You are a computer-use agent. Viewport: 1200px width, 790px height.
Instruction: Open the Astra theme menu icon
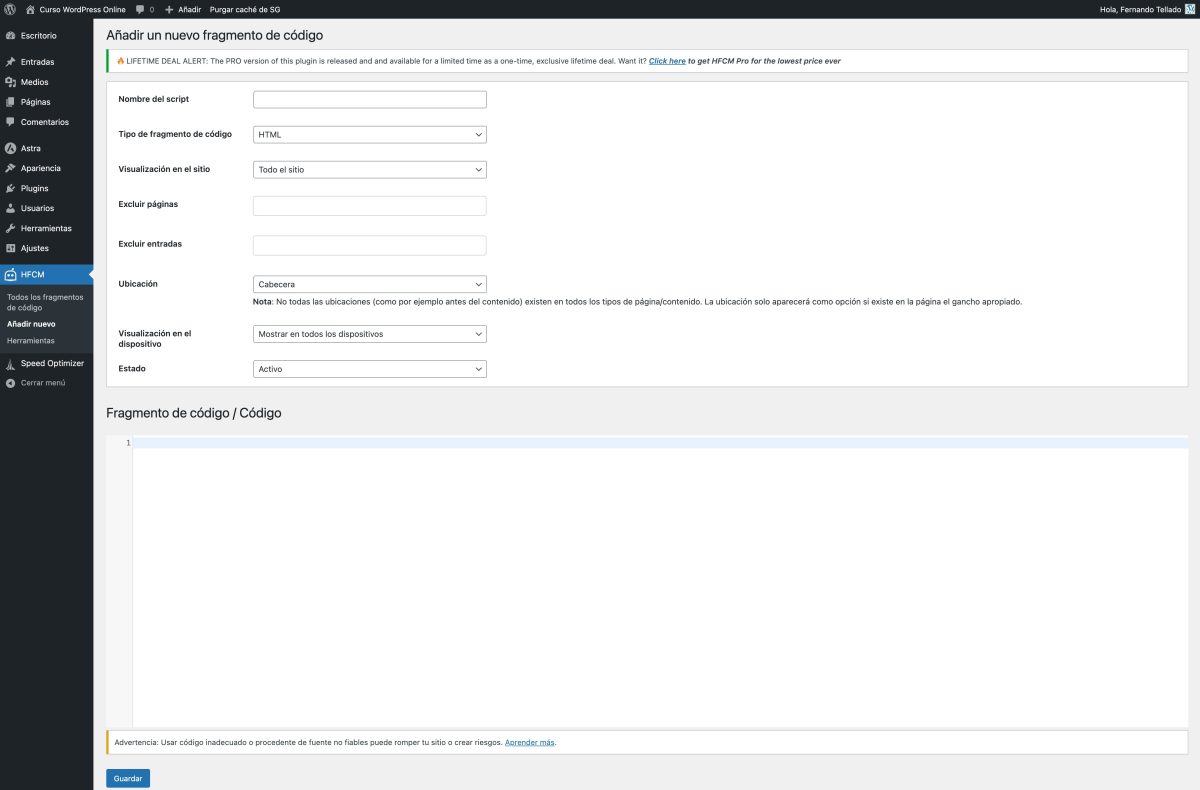pyautogui.click(x=12, y=147)
